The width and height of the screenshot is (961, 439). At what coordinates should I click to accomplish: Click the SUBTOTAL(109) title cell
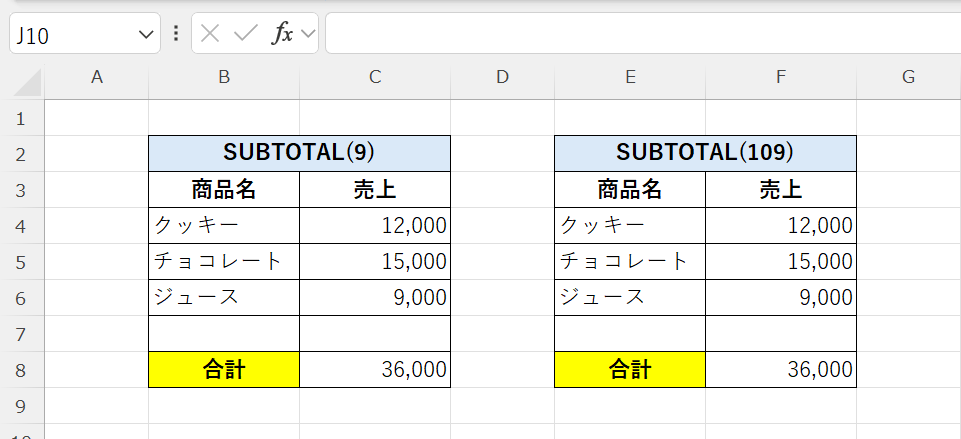pyautogui.click(x=705, y=153)
